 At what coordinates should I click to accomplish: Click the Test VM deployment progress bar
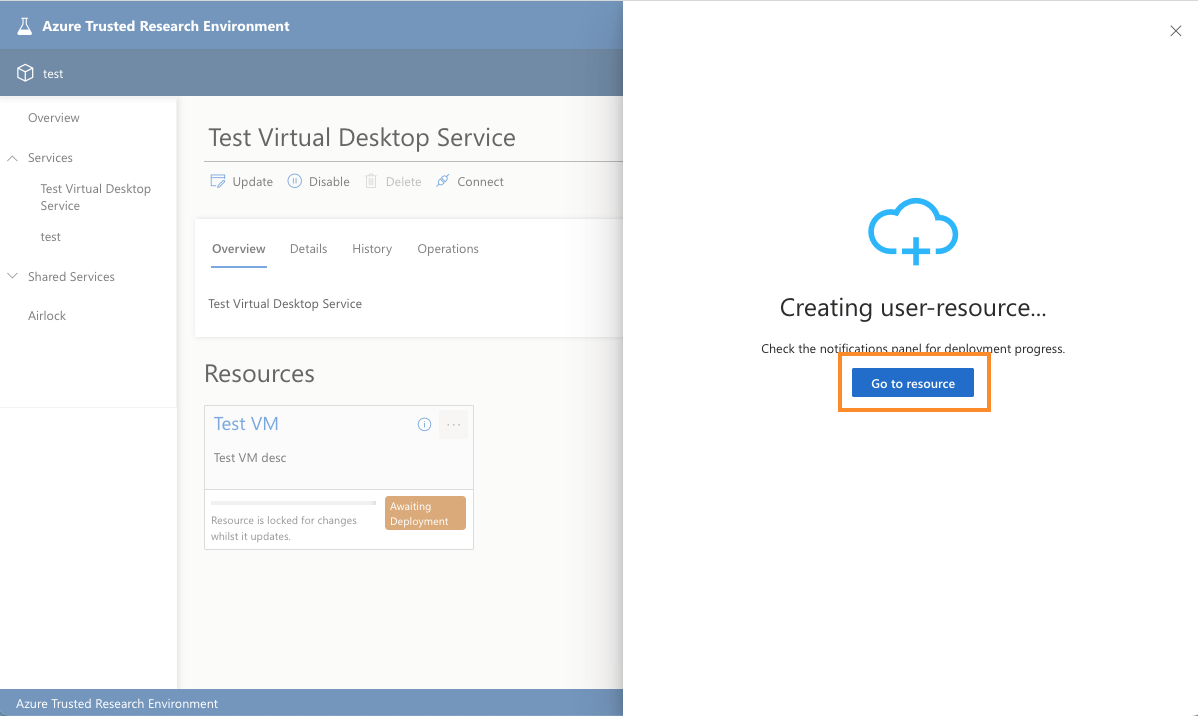pos(293,503)
